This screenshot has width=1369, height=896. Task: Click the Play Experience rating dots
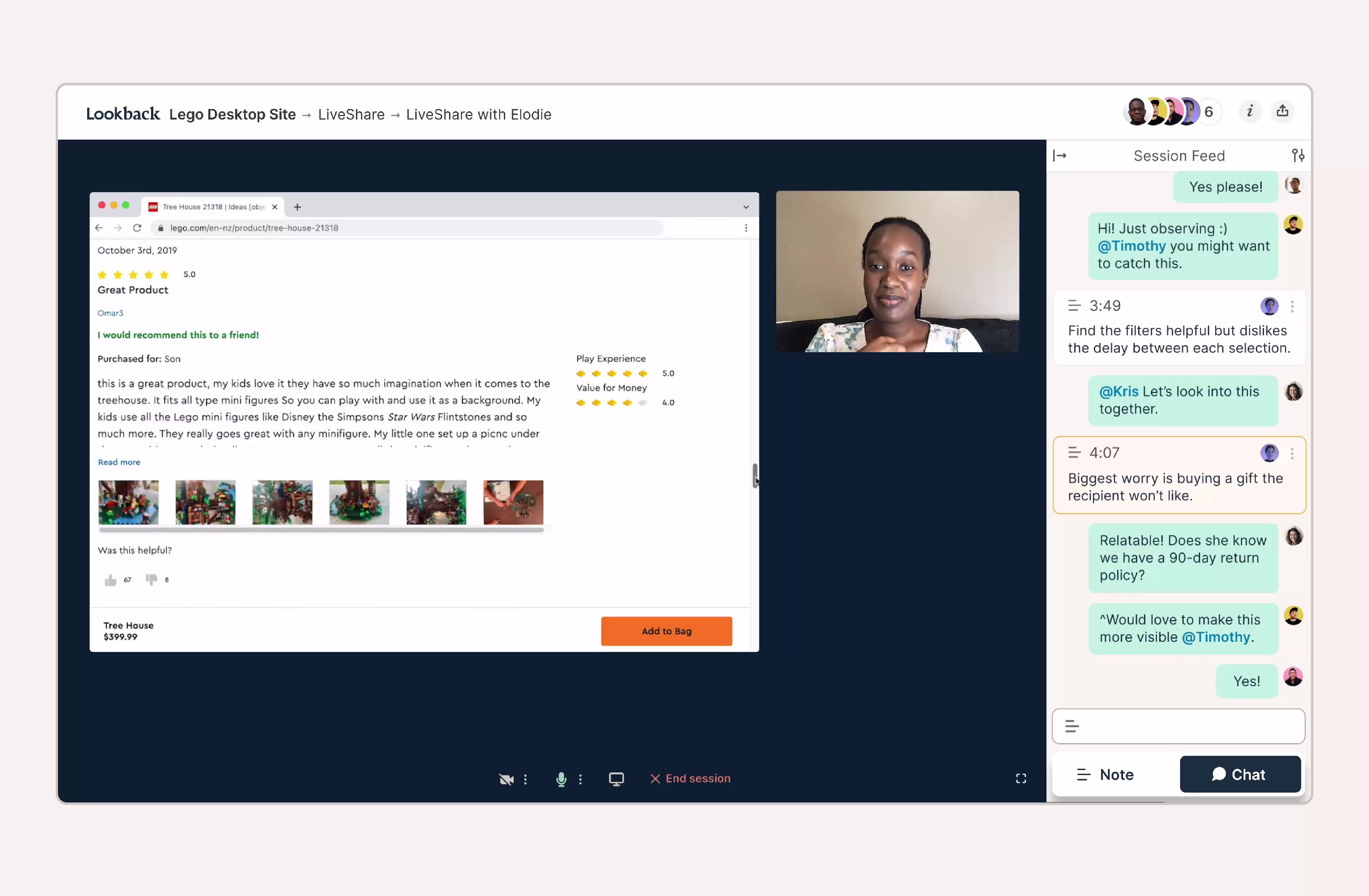(612, 373)
